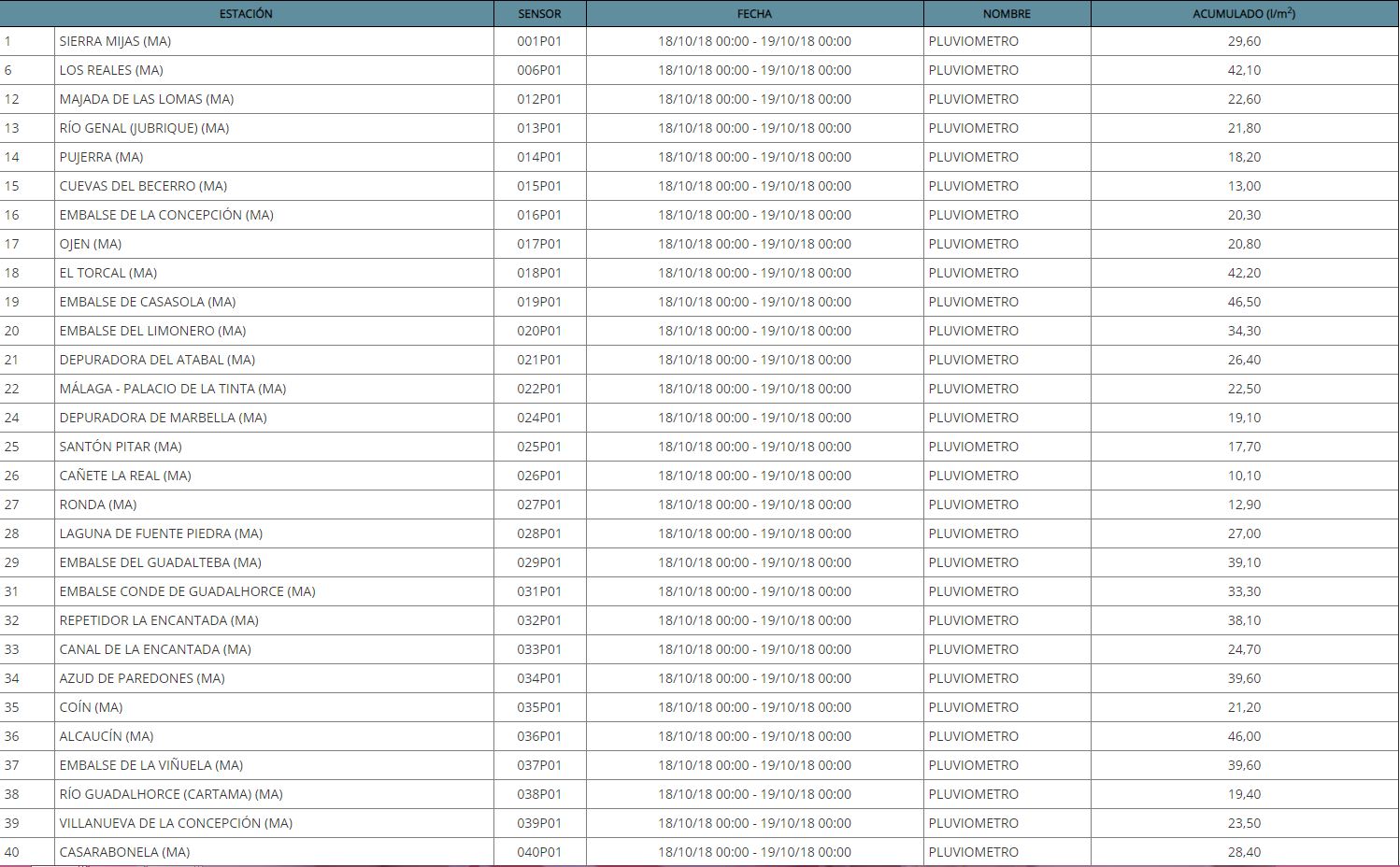Select EMBALSE DE LA CONCEPCIÓN (MA)
Viewport: 1400px width, 867px height.
tap(166, 215)
